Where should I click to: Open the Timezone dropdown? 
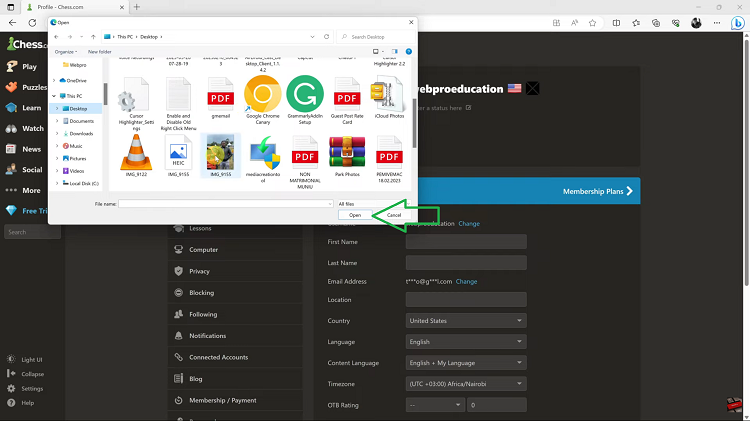click(x=466, y=384)
